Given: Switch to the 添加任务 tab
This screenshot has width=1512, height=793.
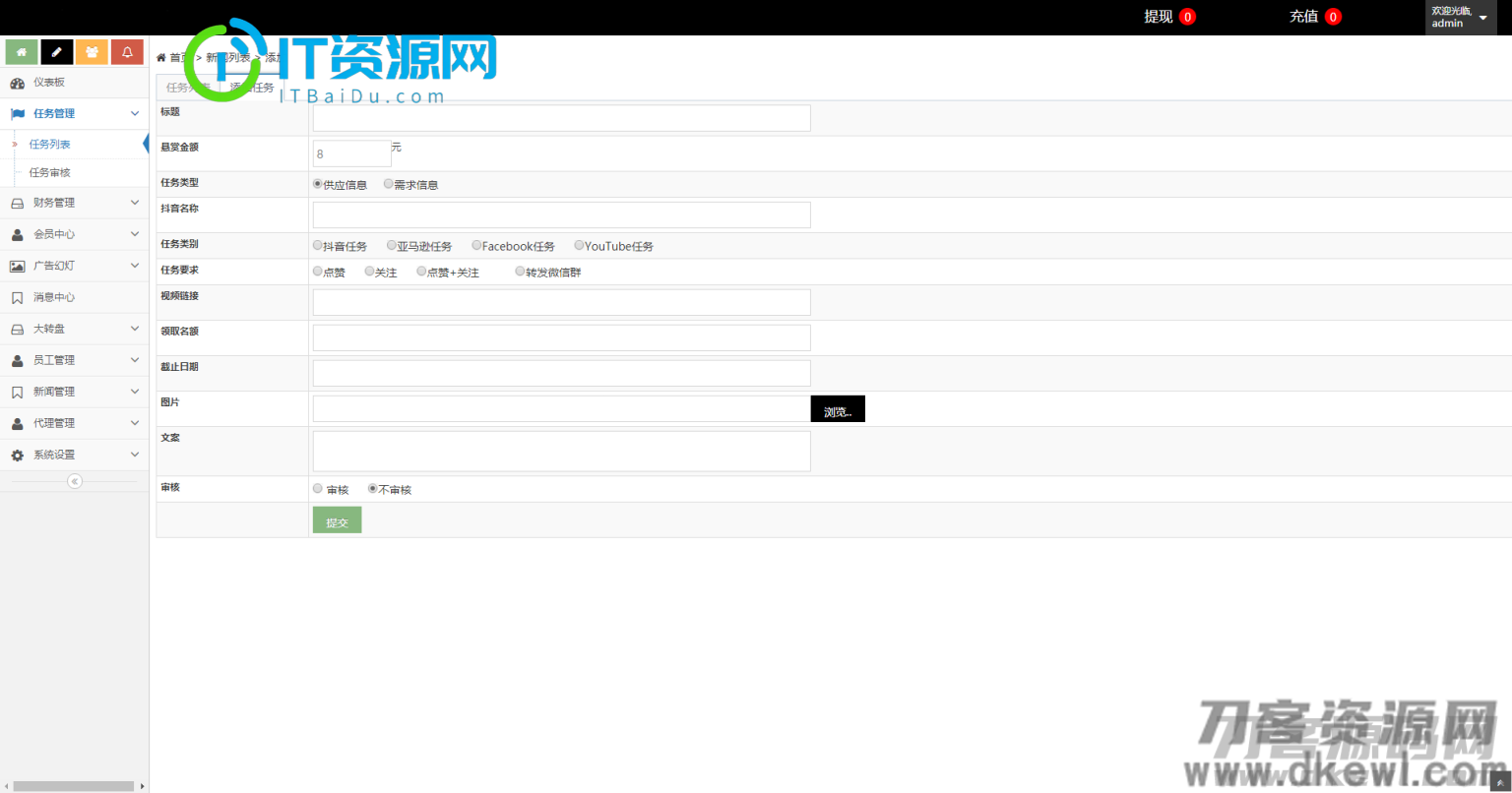Looking at the screenshot, I should pos(252,88).
